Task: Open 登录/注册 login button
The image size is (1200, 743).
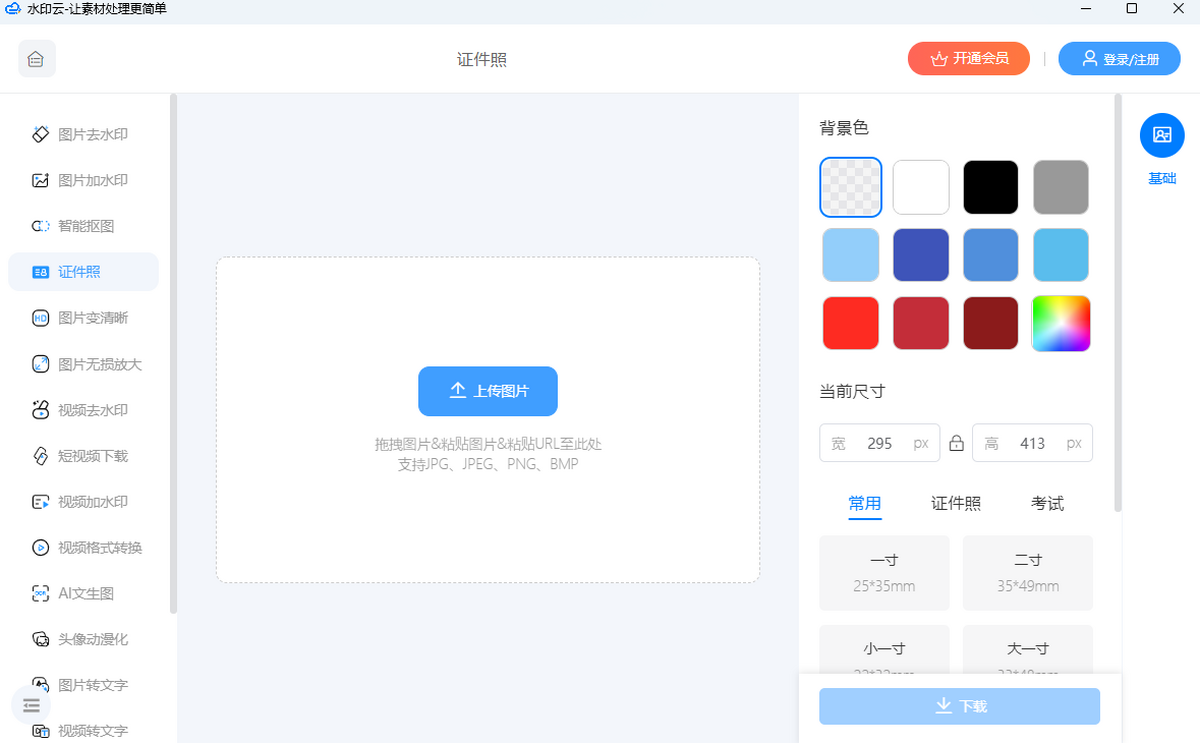Action: (x=1119, y=59)
